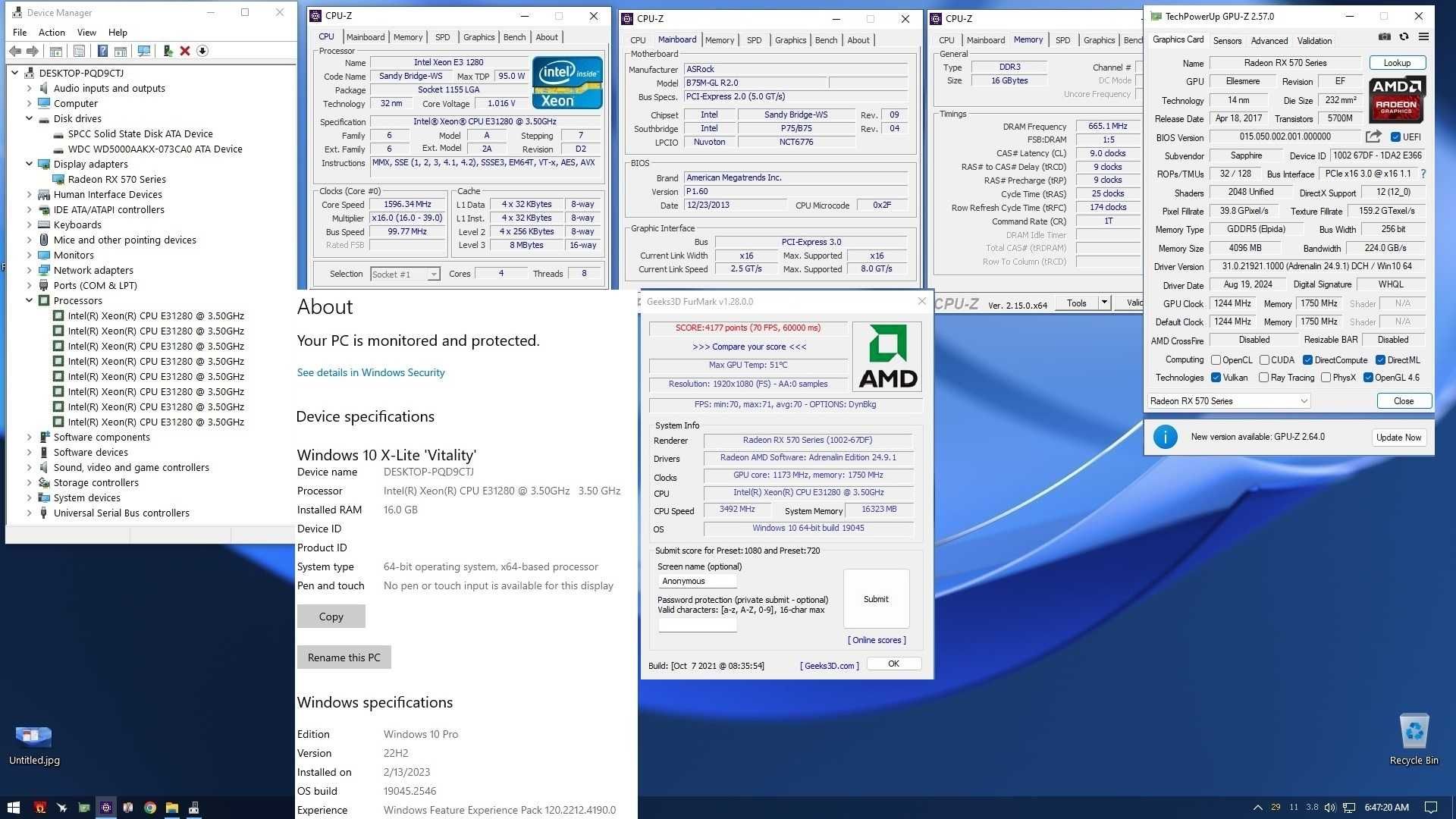Click the FurMark taskbar icon
Image resolution: width=1456 pixels, height=819 pixels.
coord(40,808)
